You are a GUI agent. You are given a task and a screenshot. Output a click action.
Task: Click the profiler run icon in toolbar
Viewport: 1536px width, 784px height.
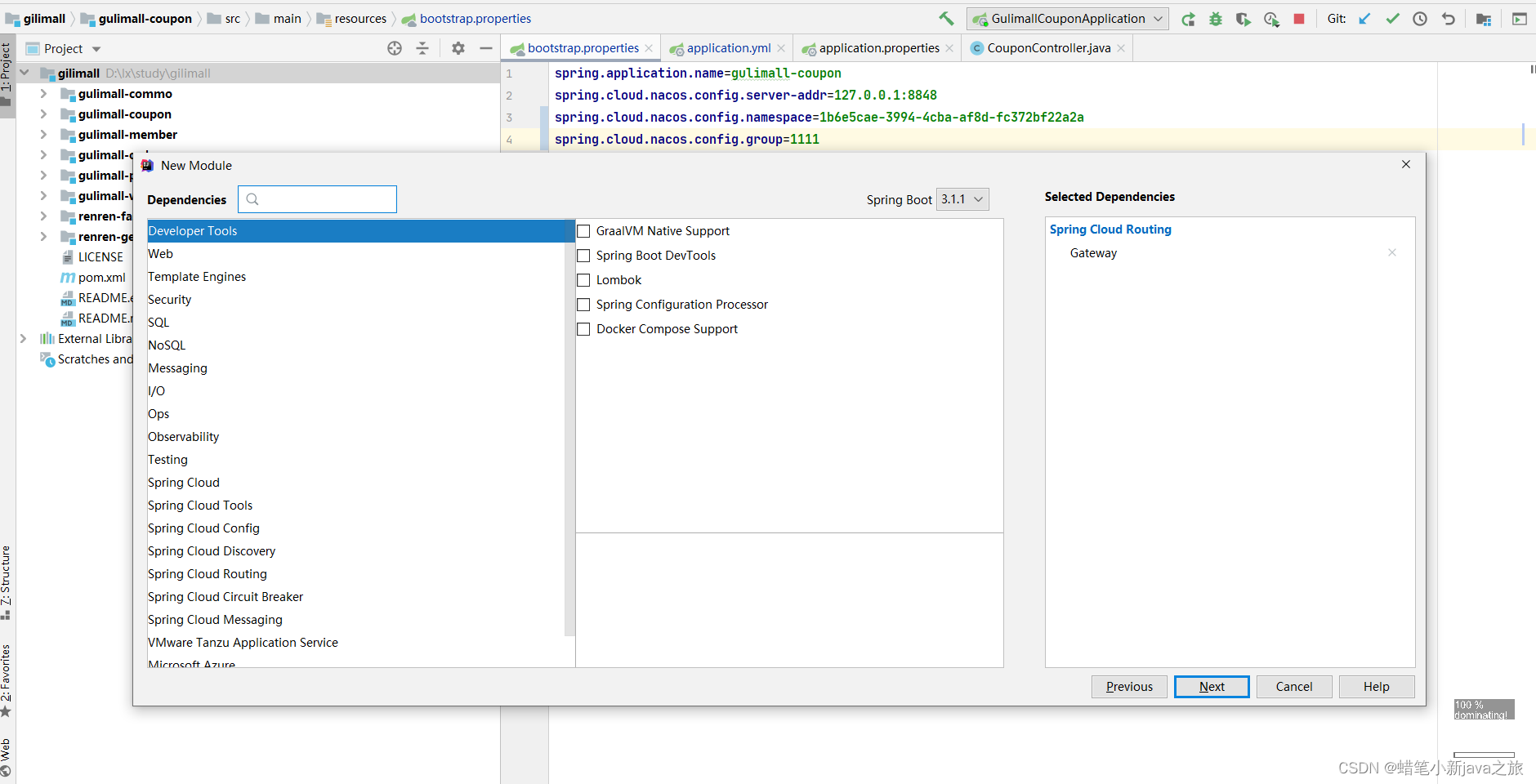[1271, 19]
